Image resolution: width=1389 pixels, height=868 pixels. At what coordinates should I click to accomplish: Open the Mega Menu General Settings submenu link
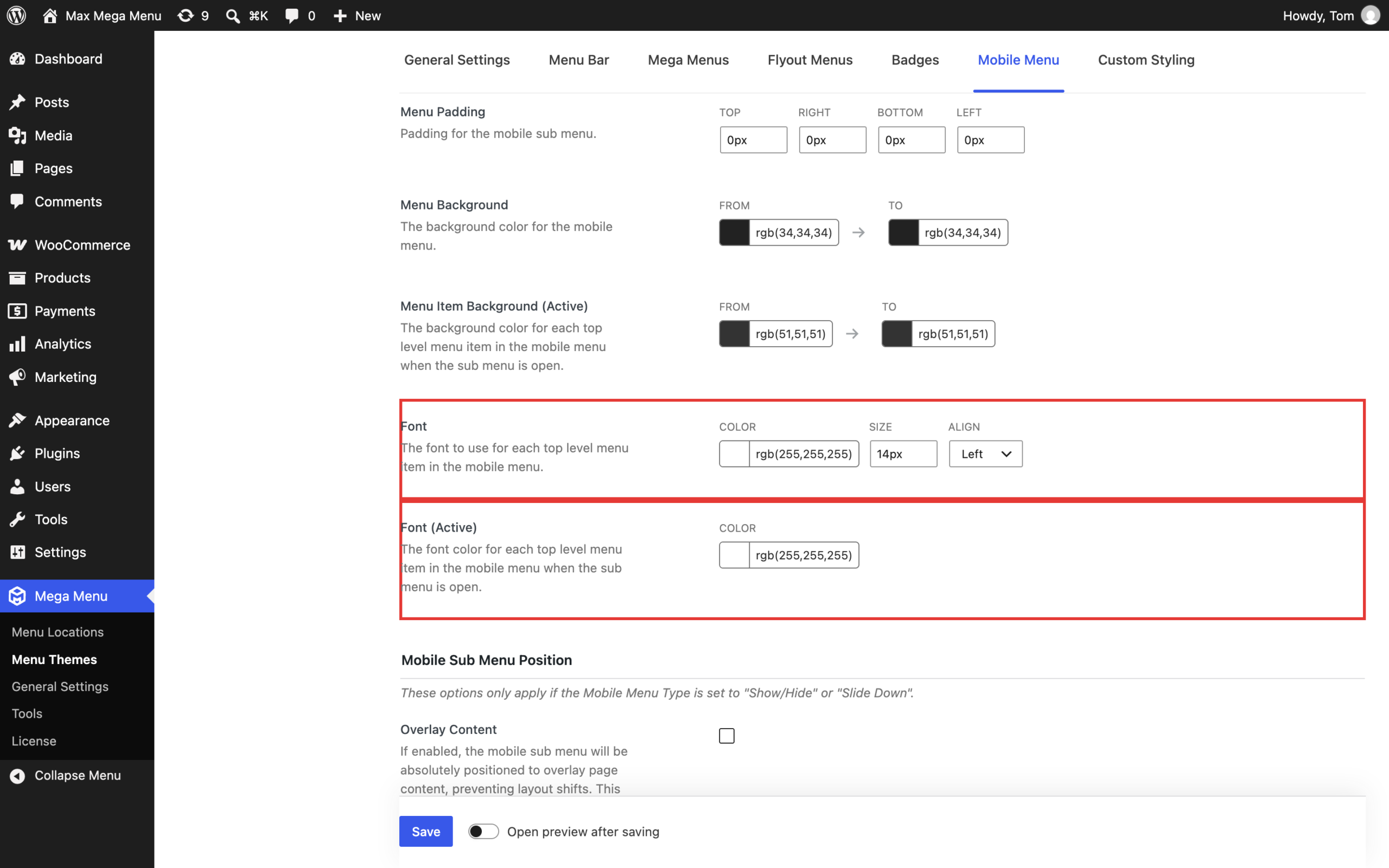(60, 687)
